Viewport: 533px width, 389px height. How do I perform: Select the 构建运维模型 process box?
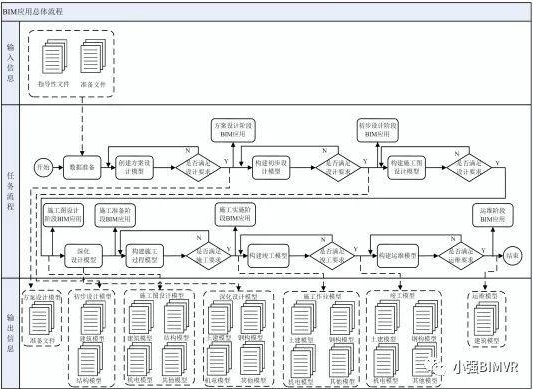(398, 256)
